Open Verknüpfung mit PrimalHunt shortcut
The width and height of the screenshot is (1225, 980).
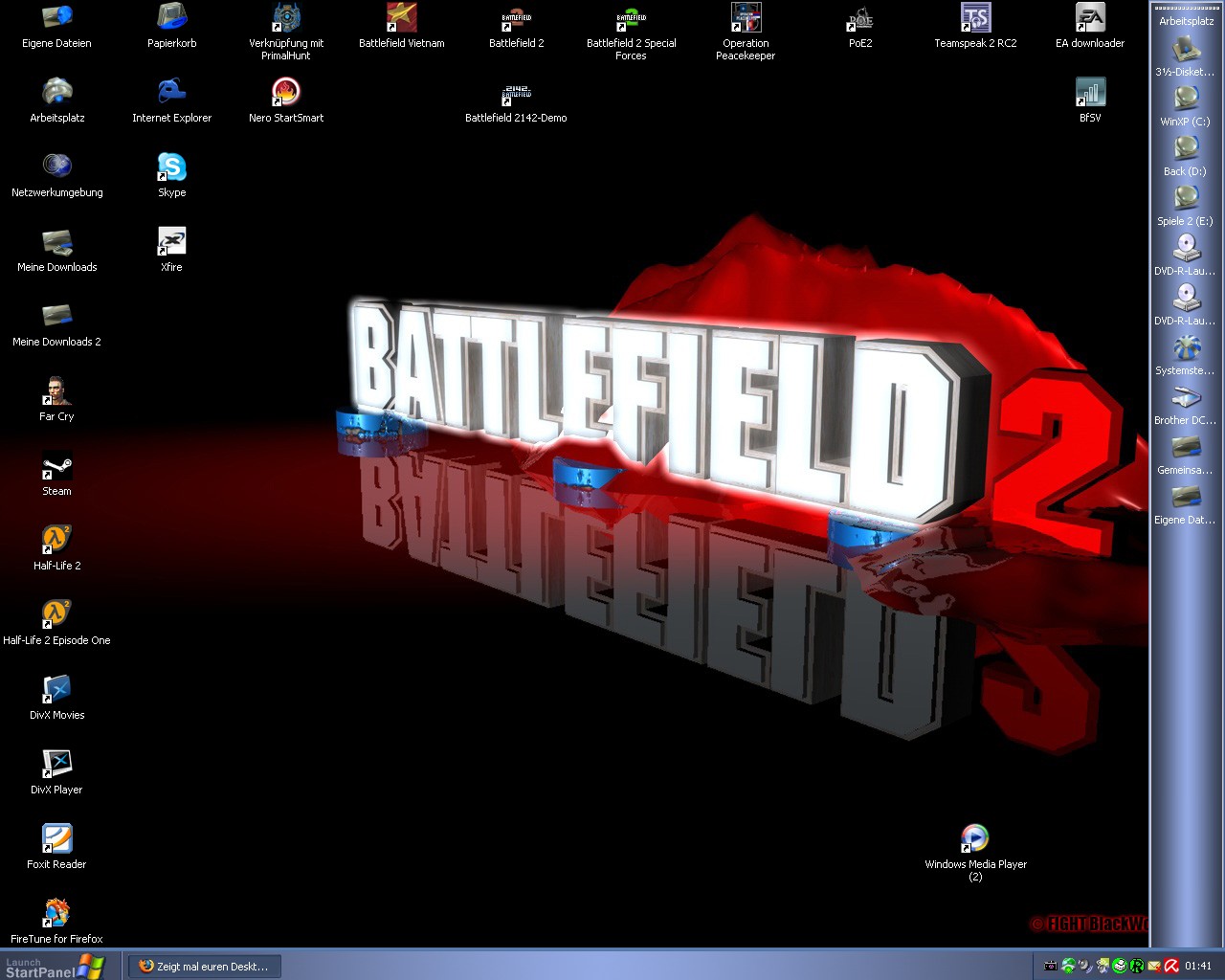pos(286,17)
